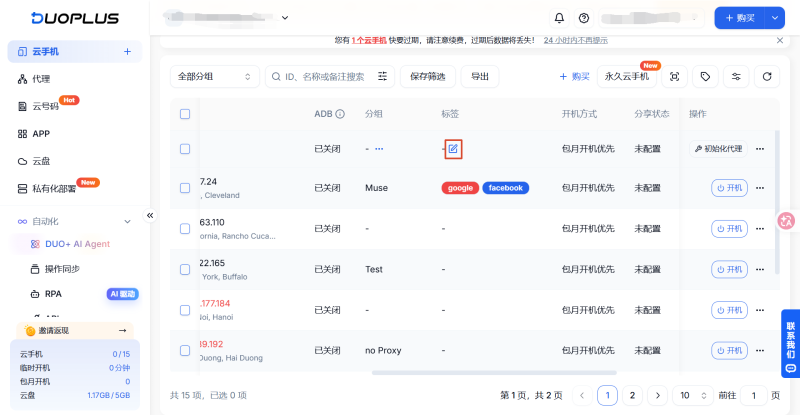
Task: Select the checkbox of the Test group row
Action: (185, 270)
